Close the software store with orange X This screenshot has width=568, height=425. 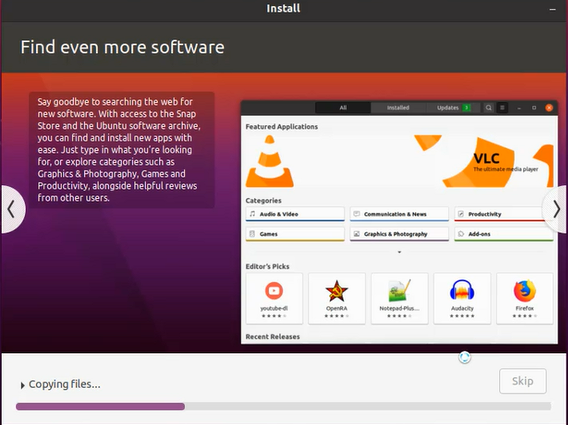click(x=549, y=108)
